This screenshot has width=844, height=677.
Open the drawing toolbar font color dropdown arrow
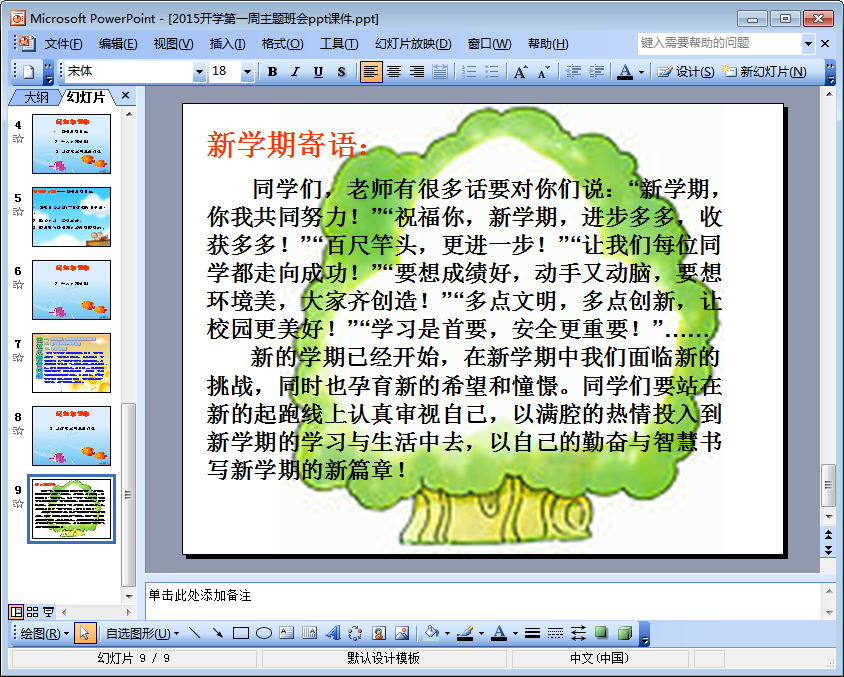pyautogui.click(x=515, y=633)
